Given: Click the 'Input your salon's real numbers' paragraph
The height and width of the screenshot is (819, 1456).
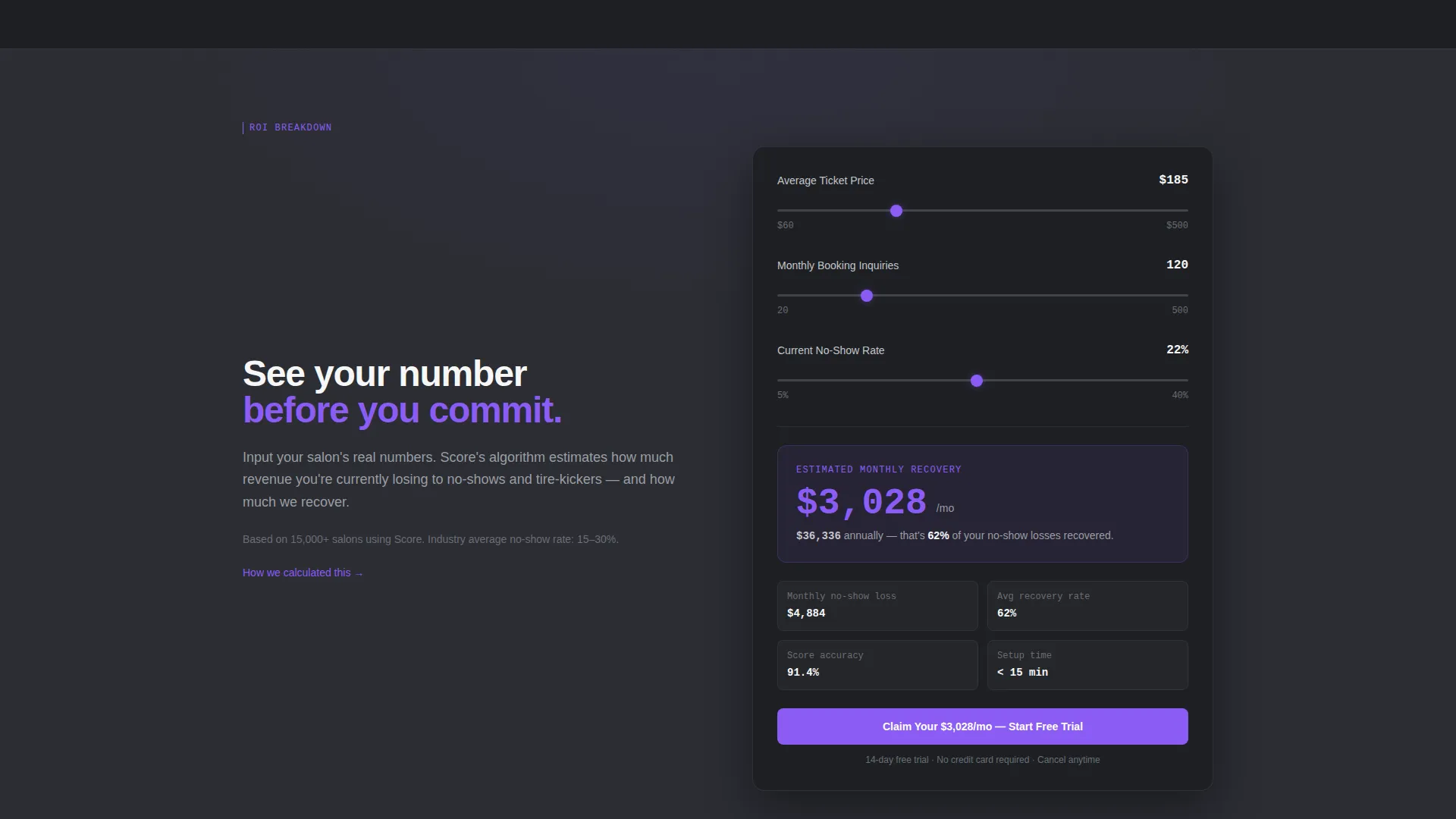Looking at the screenshot, I should click(x=459, y=479).
